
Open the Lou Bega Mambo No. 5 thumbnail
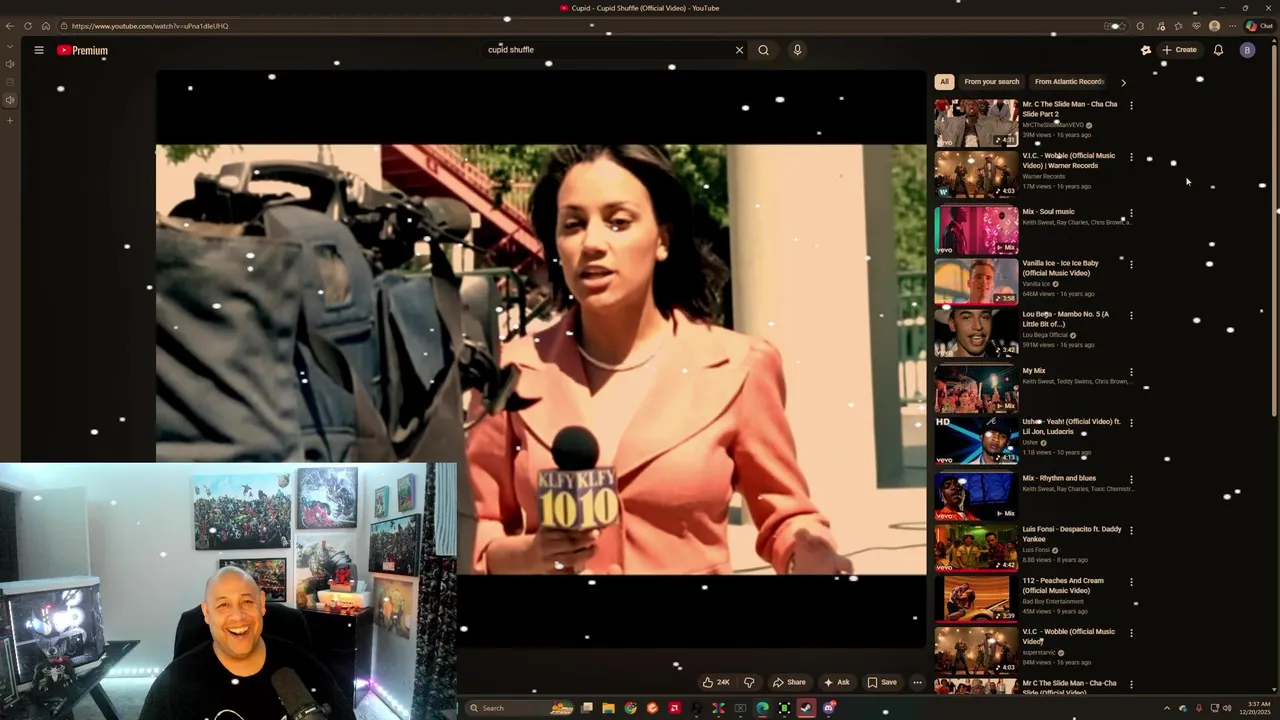coord(976,332)
